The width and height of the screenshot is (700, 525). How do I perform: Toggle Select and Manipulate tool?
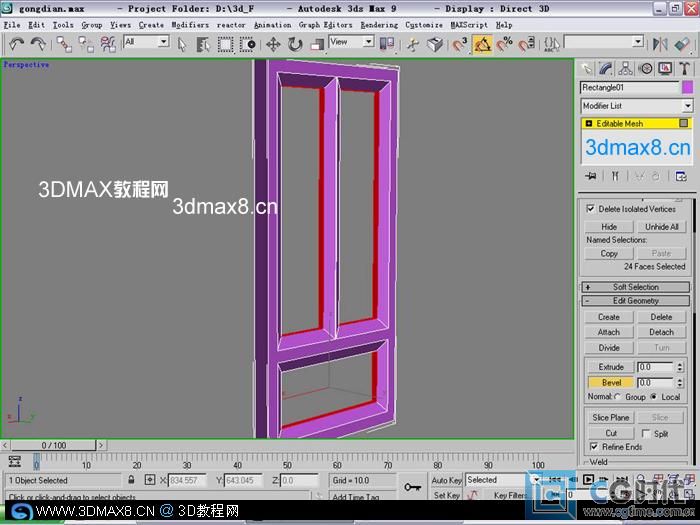point(413,44)
